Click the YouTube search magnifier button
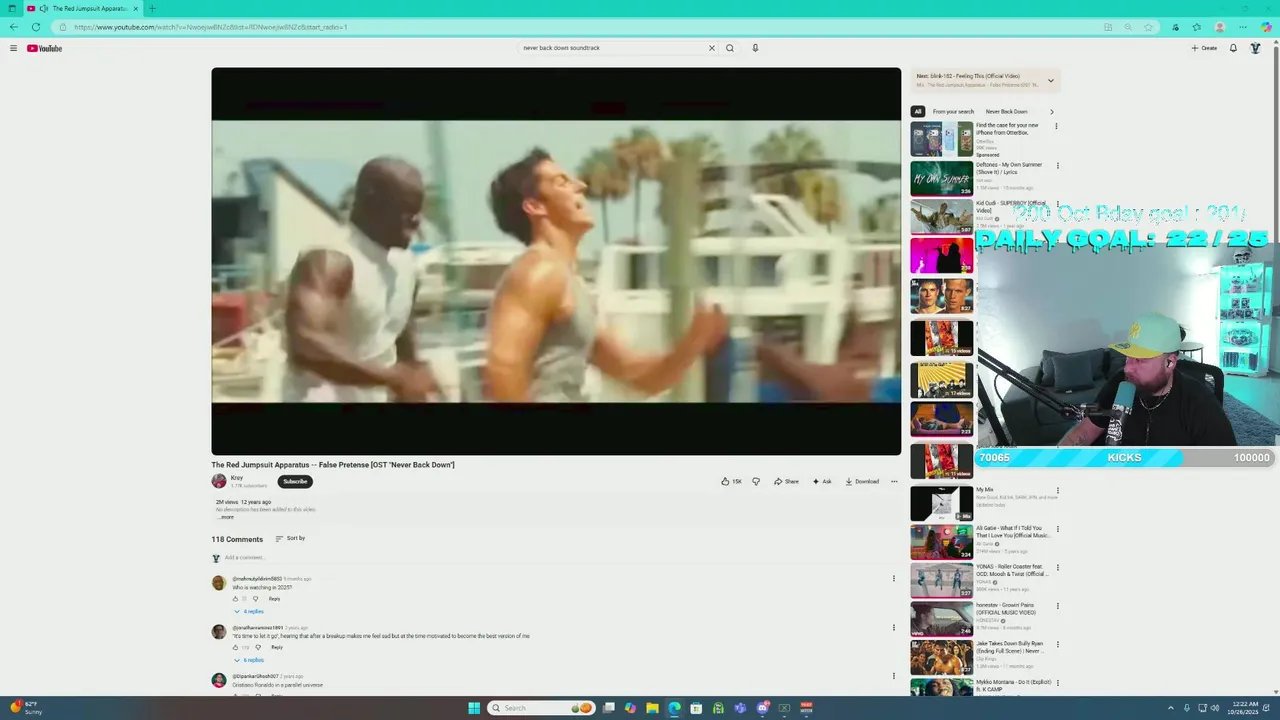1280x720 pixels. [x=730, y=48]
